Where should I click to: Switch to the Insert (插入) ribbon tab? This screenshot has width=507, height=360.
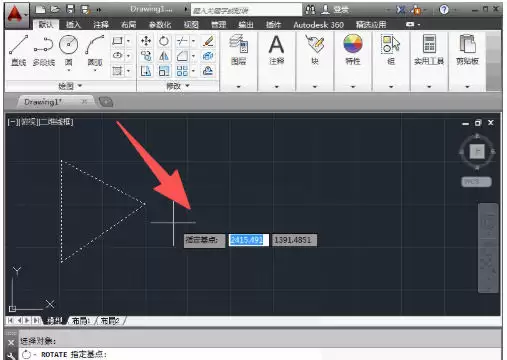point(73,24)
